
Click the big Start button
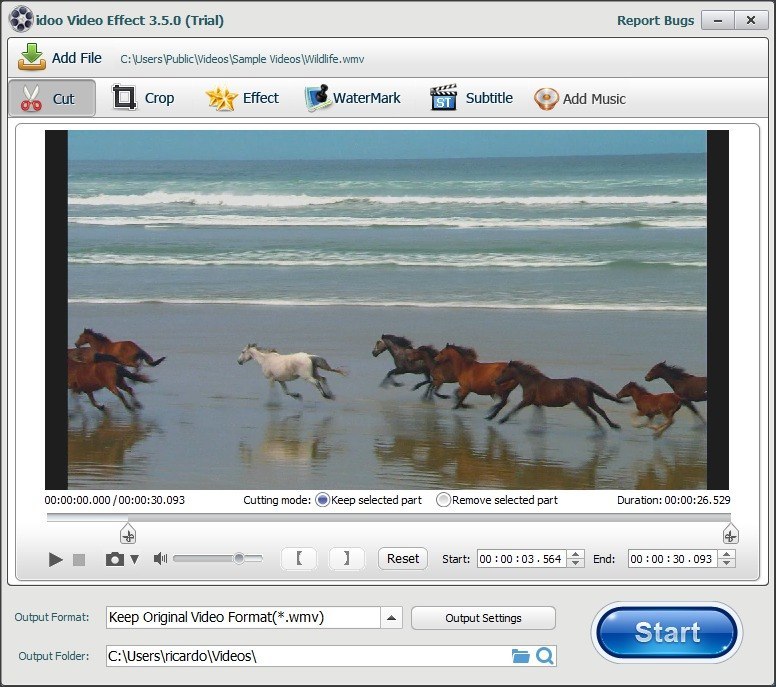coord(667,632)
